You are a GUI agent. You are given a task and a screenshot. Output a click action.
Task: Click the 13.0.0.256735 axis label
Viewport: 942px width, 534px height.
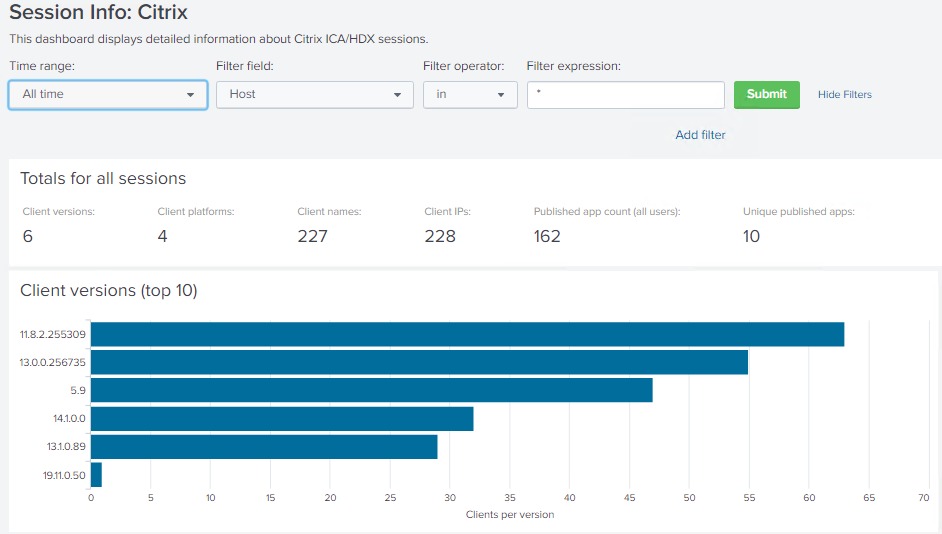coord(53,363)
